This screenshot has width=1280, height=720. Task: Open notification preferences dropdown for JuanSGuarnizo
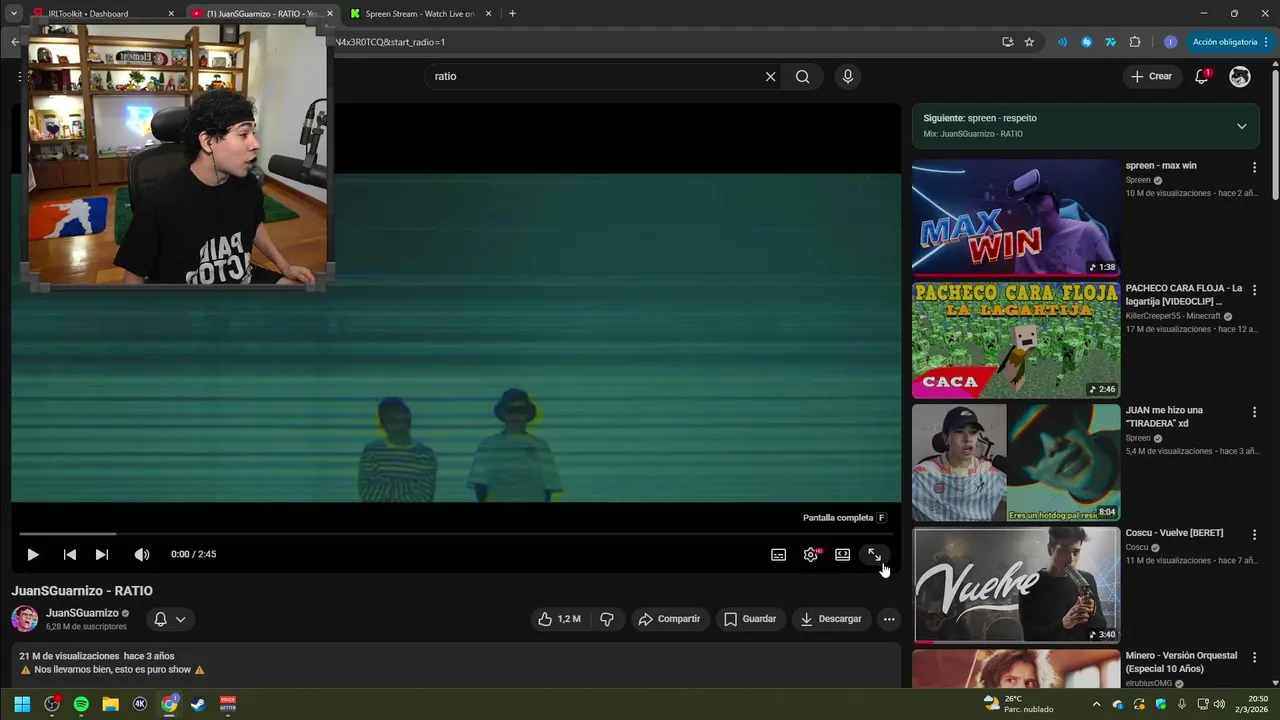(170, 619)
